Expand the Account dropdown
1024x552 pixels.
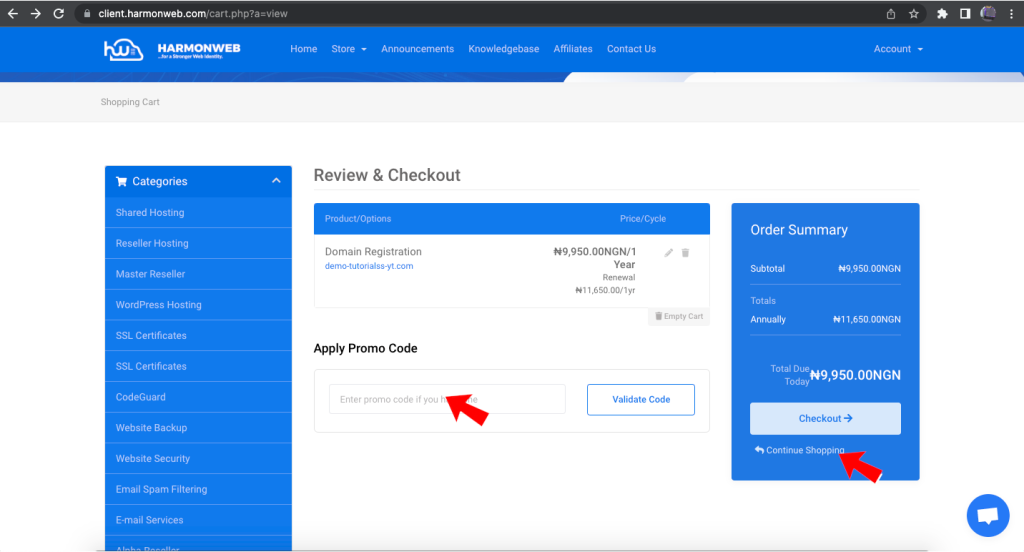(897, 49)
